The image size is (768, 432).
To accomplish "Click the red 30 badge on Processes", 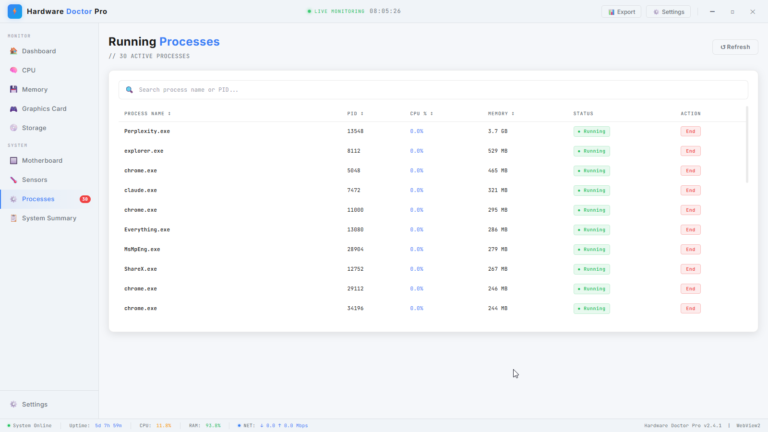I will click(85, 199).
